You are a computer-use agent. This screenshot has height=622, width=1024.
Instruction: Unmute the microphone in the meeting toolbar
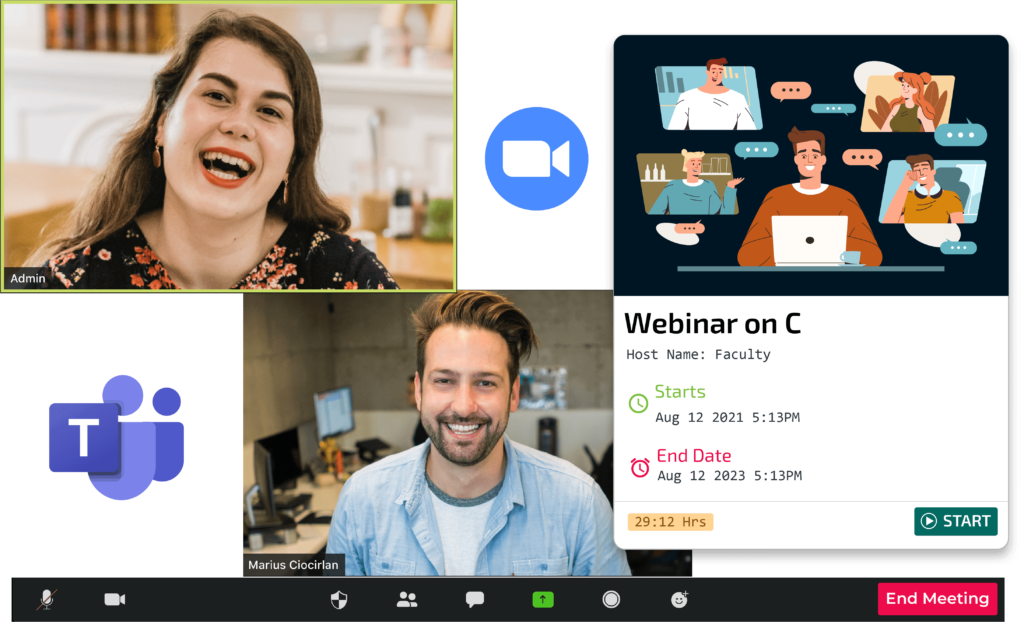pos(46,599)
